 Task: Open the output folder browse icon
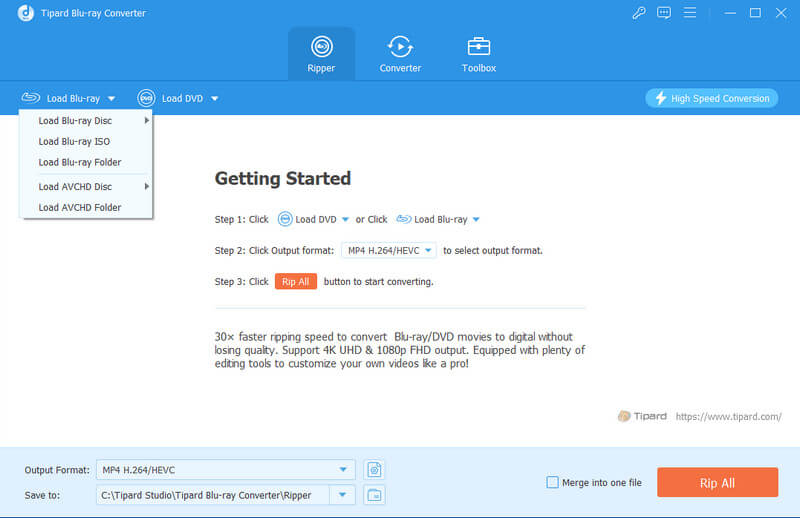374,495
